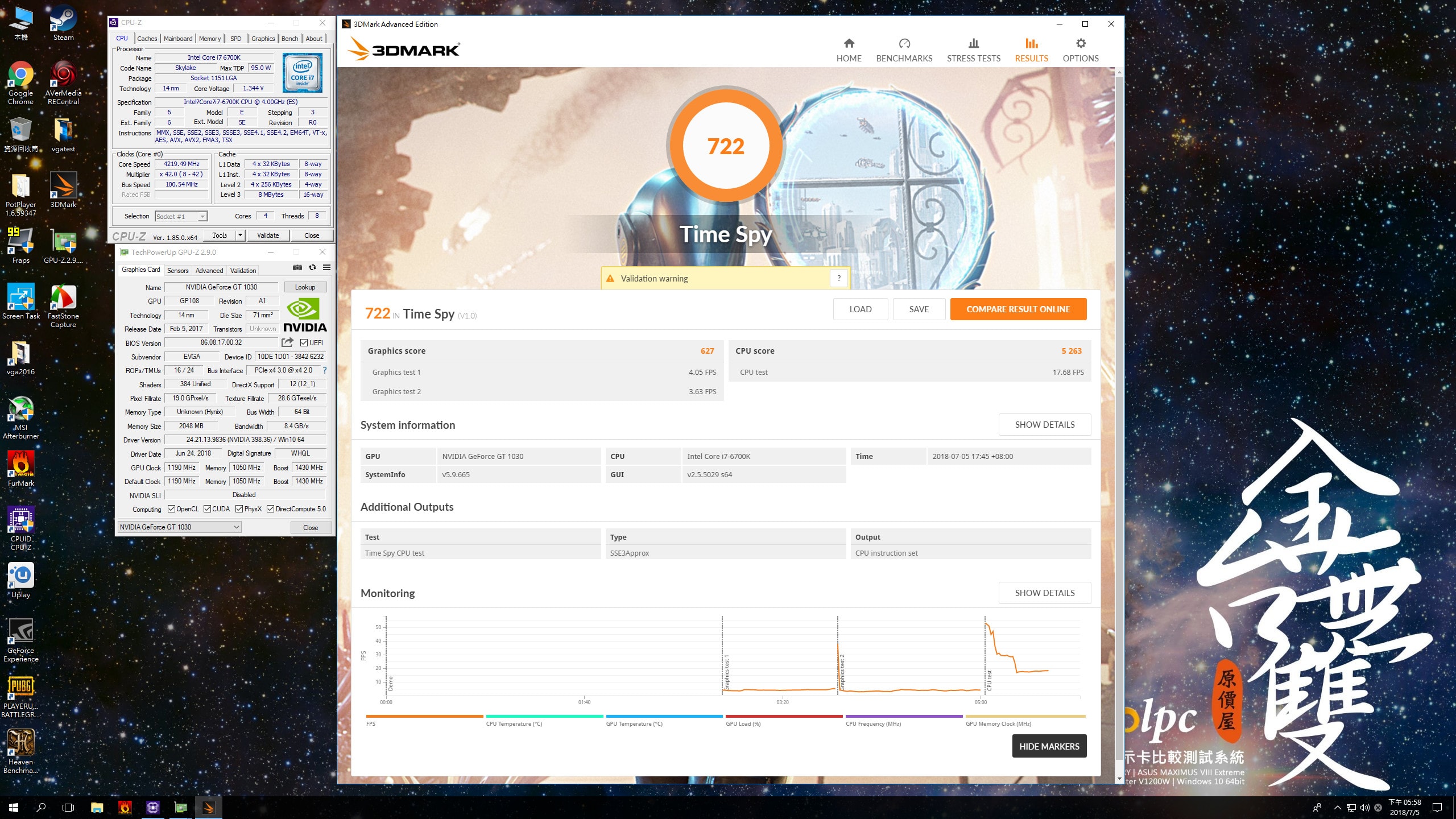Click SAVE result button
The height and width of the screenshot is (819, 1456).
pos(919,309)
